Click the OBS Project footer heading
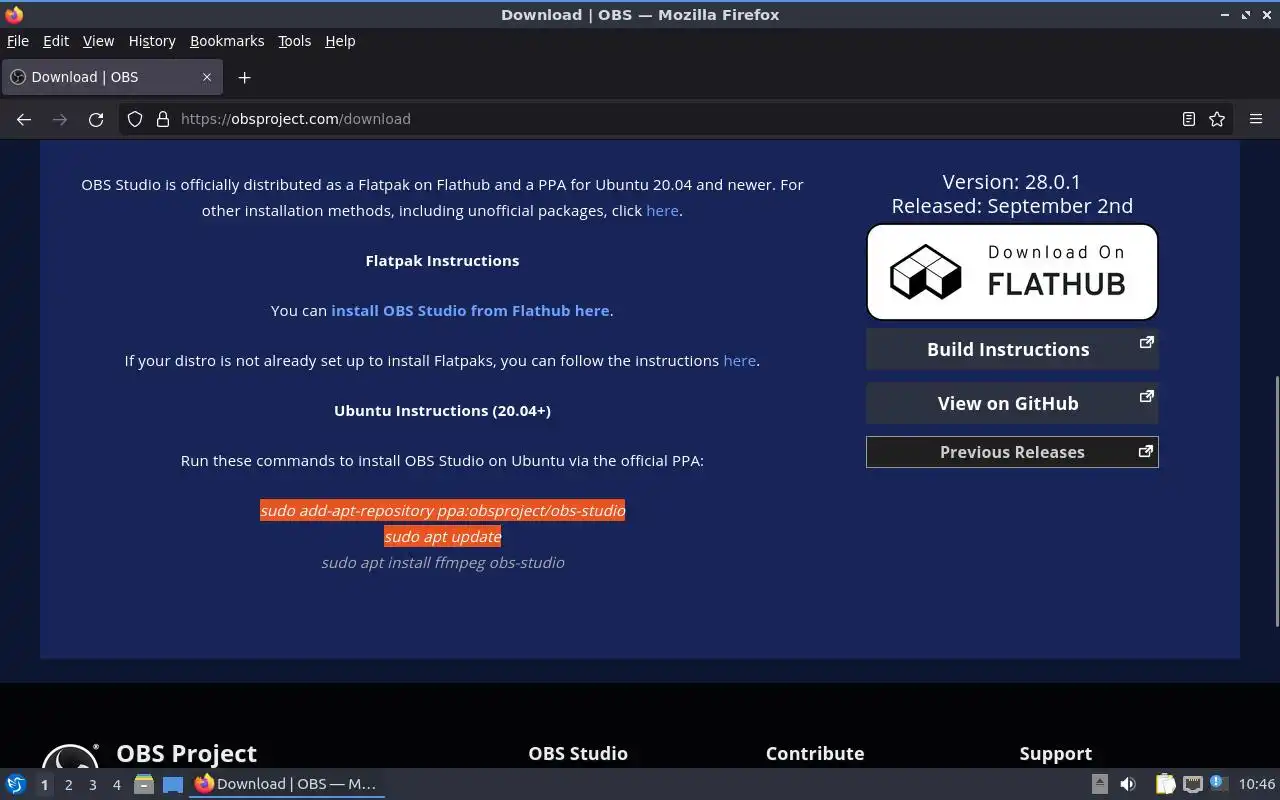This screenshot has height=800, width=1280. (x=186, y=753)
